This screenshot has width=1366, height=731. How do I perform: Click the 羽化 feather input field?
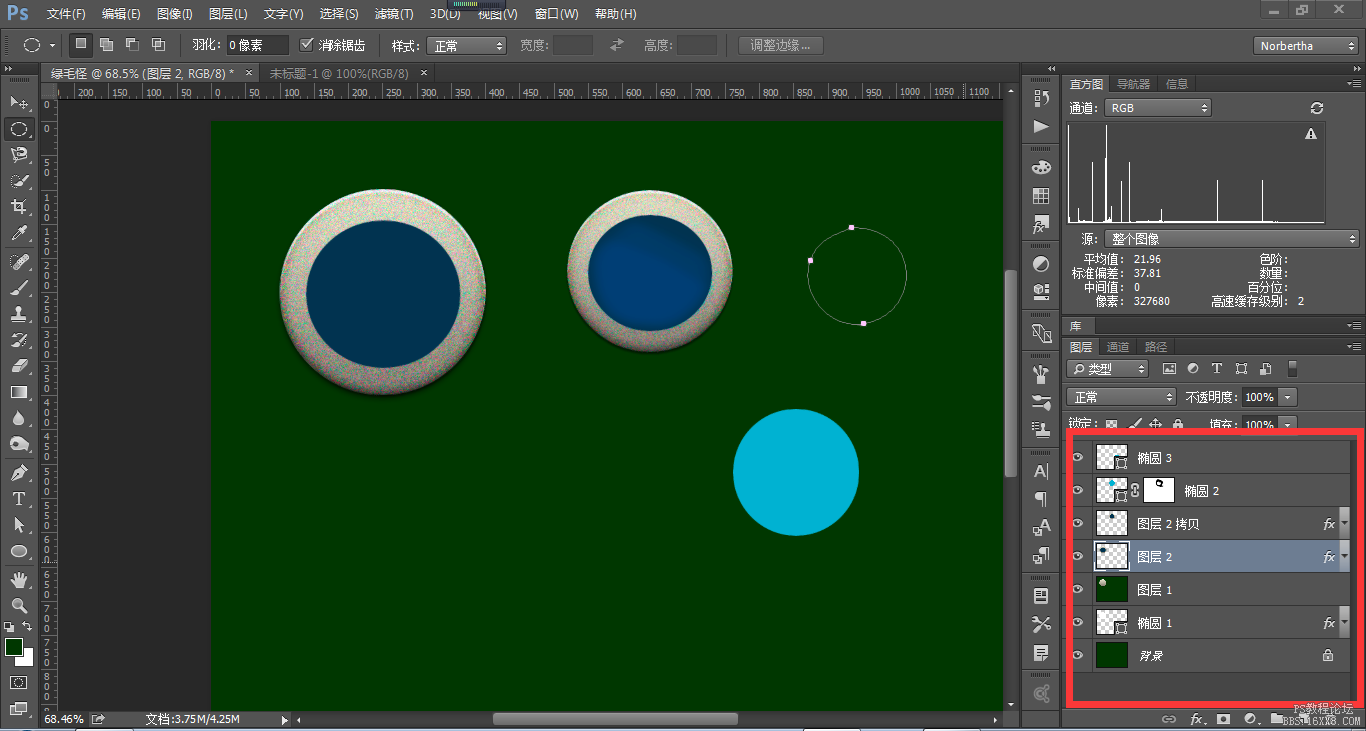[x=257, y=45]
